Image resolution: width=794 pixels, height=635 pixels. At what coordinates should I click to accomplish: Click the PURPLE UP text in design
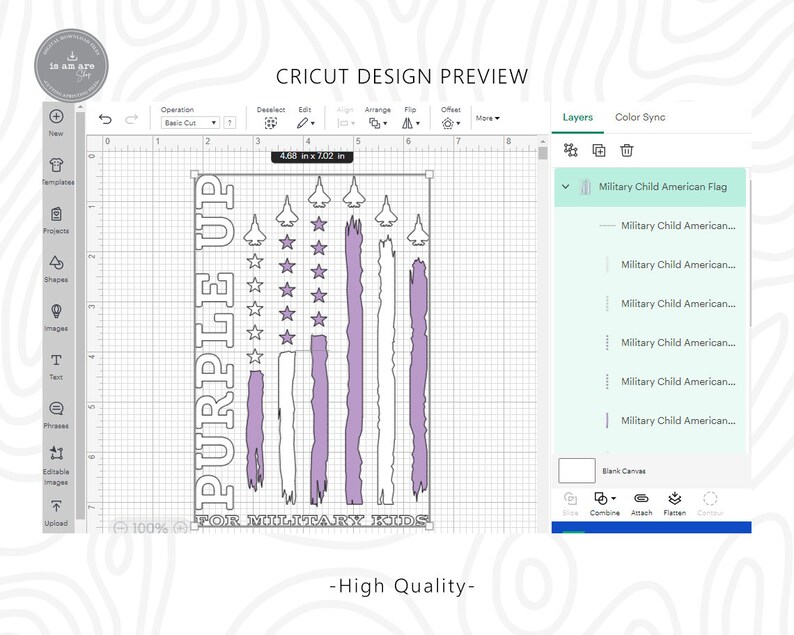click(x=215, y=342)
